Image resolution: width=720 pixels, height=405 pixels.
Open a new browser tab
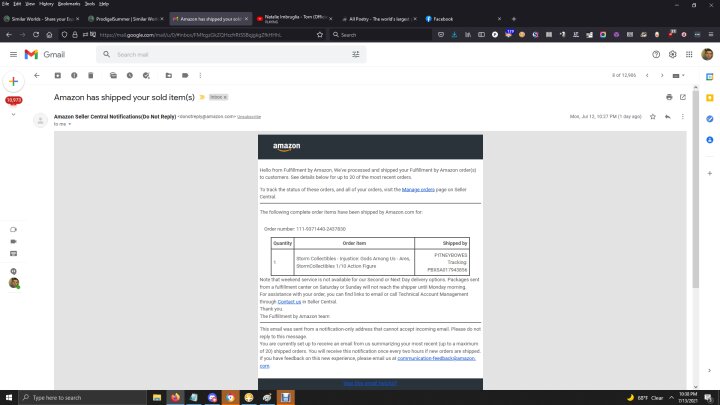[x=513, y=19]
